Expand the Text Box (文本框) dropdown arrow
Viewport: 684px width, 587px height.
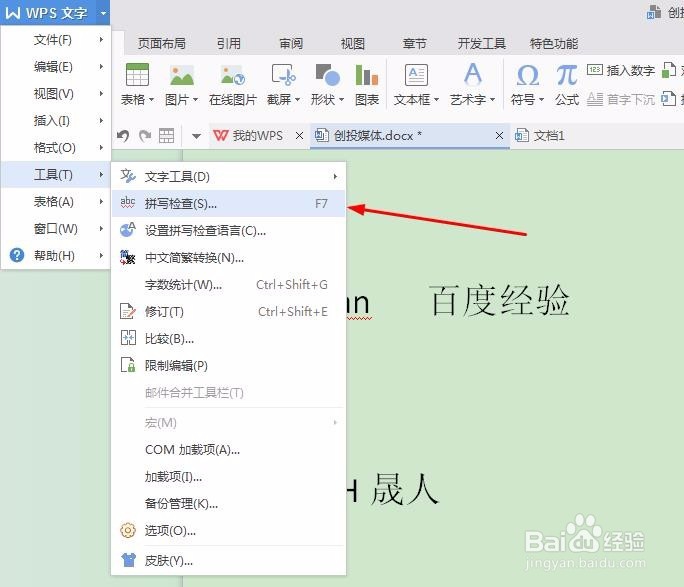click(x=437, y=99)
